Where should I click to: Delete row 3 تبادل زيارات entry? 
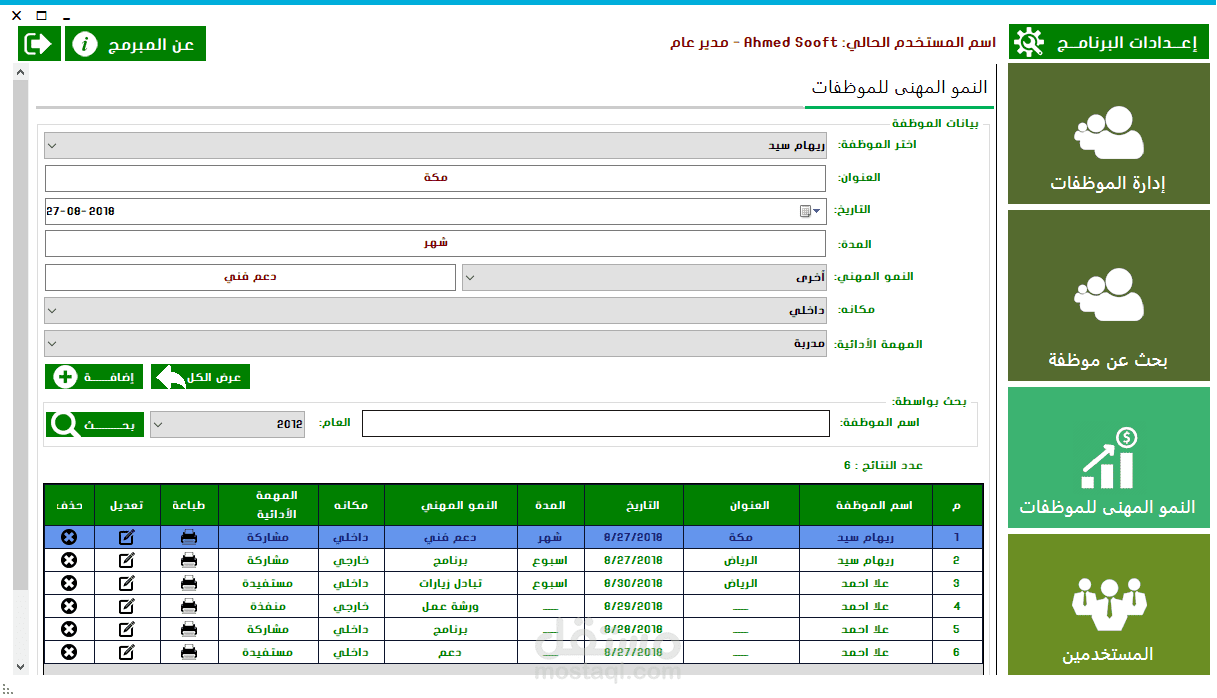(x=69, y=583)
